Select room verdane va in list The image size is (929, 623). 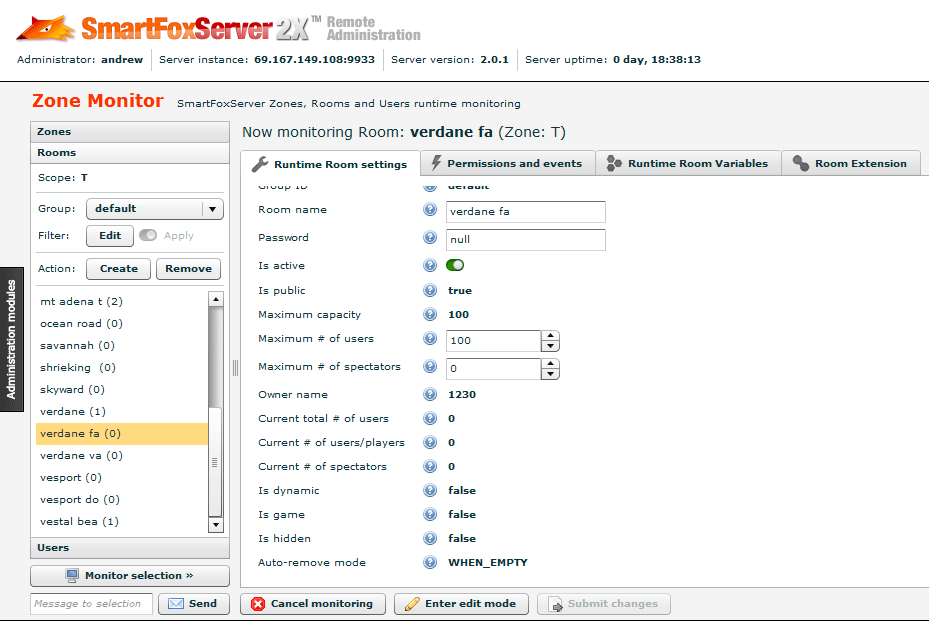pos(81,456)
